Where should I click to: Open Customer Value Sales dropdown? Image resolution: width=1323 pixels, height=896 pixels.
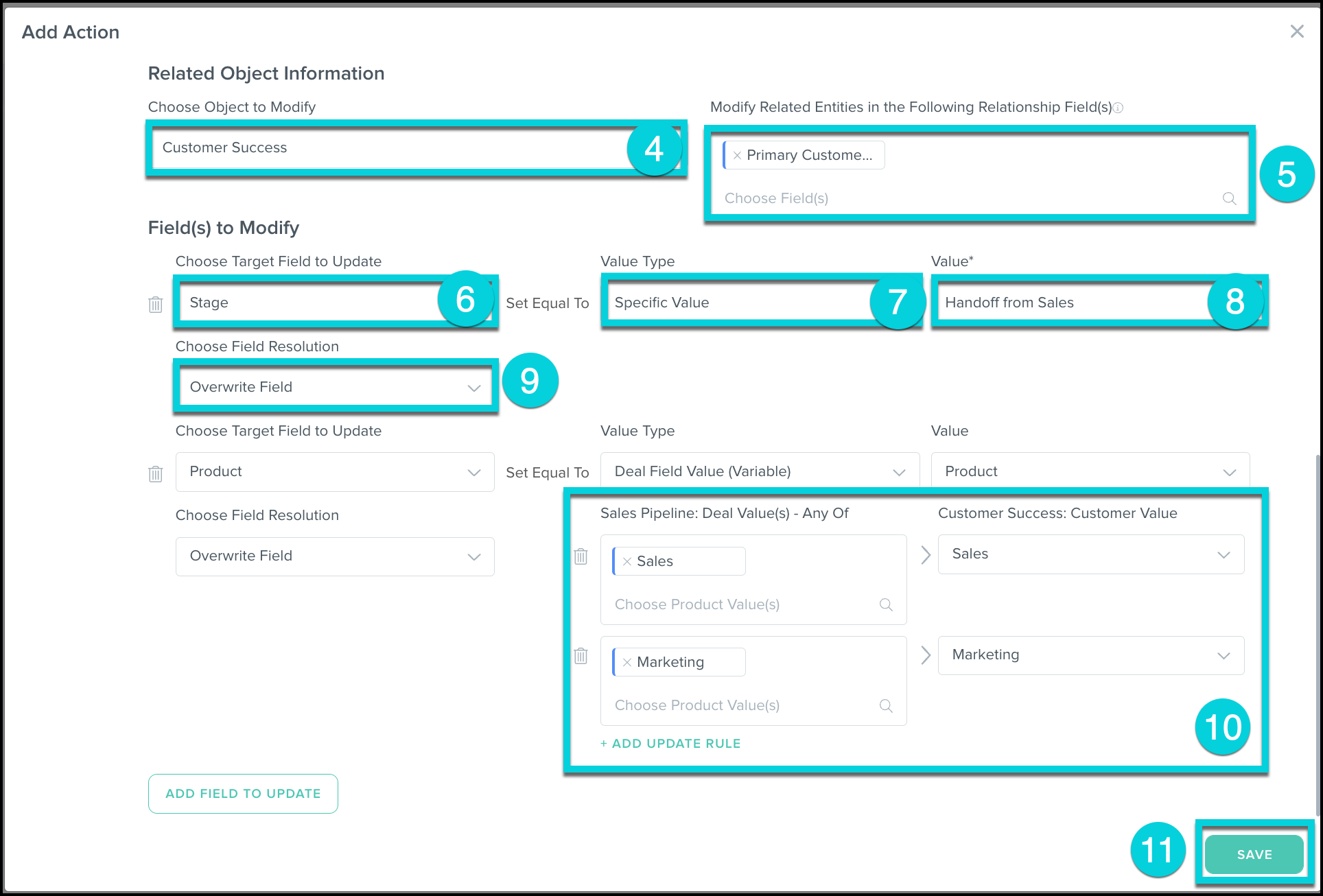point(1090,554)
